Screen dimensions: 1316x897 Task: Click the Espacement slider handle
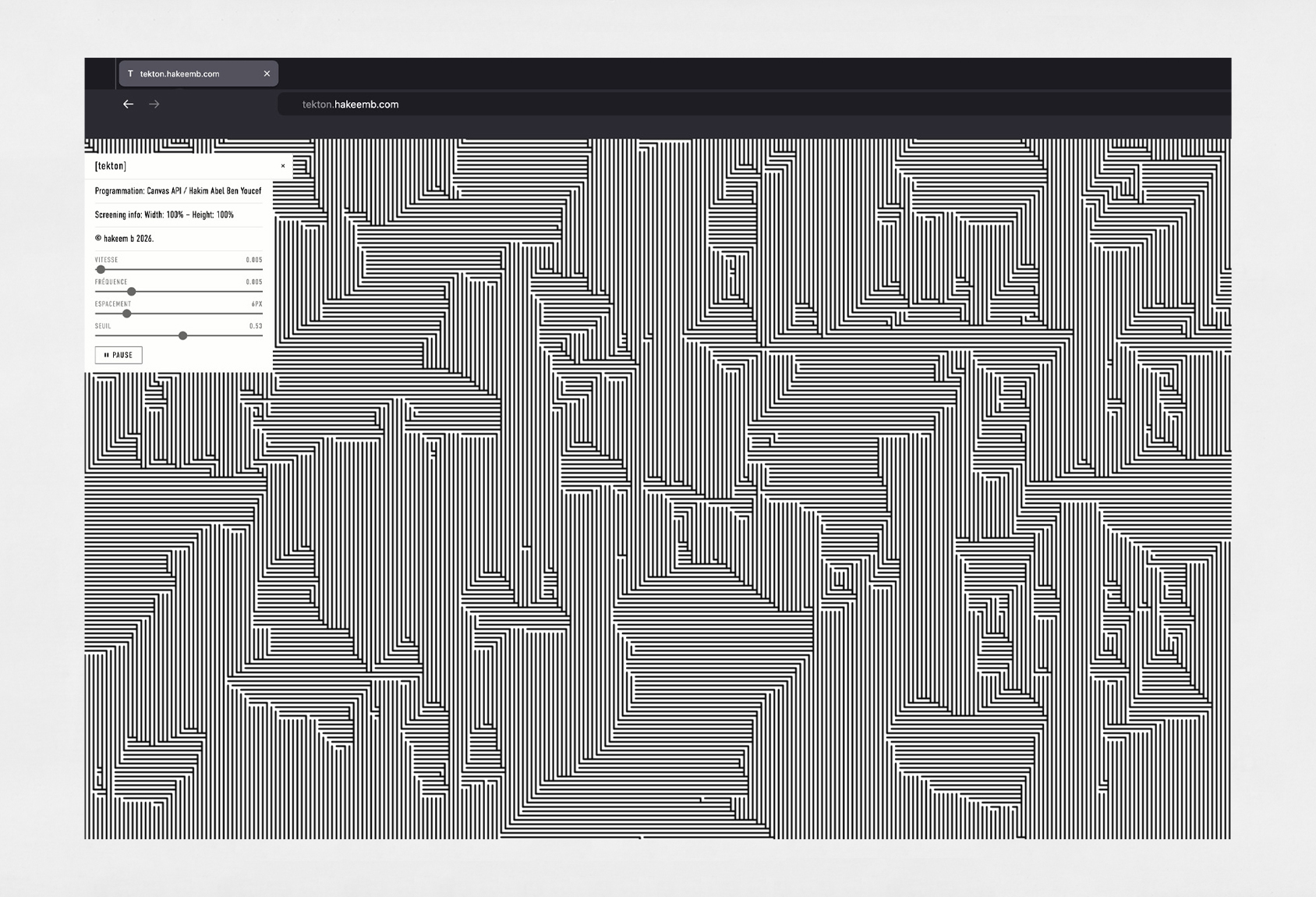[127, 314]
